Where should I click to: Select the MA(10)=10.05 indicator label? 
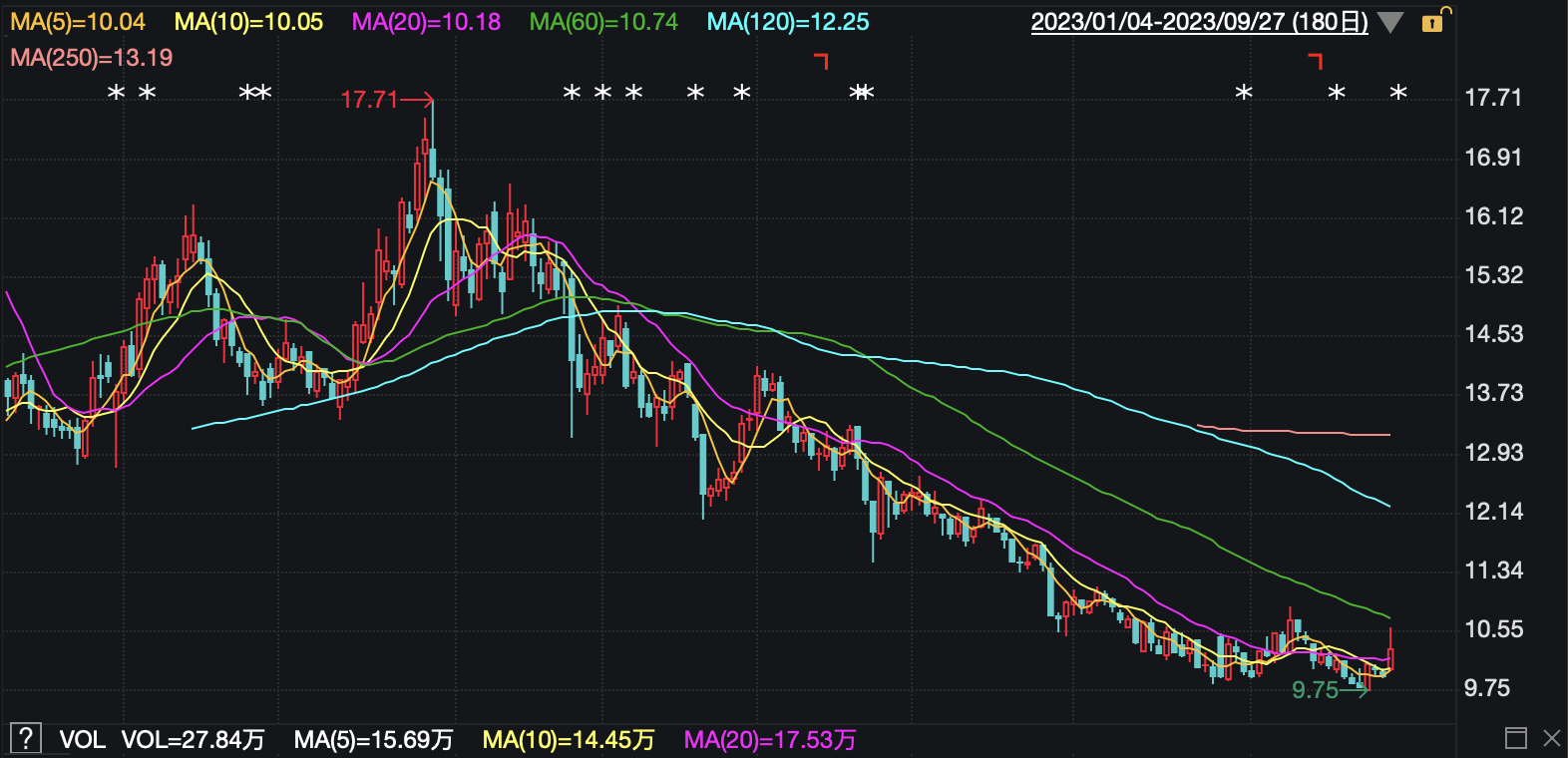(x=249, y=22)
